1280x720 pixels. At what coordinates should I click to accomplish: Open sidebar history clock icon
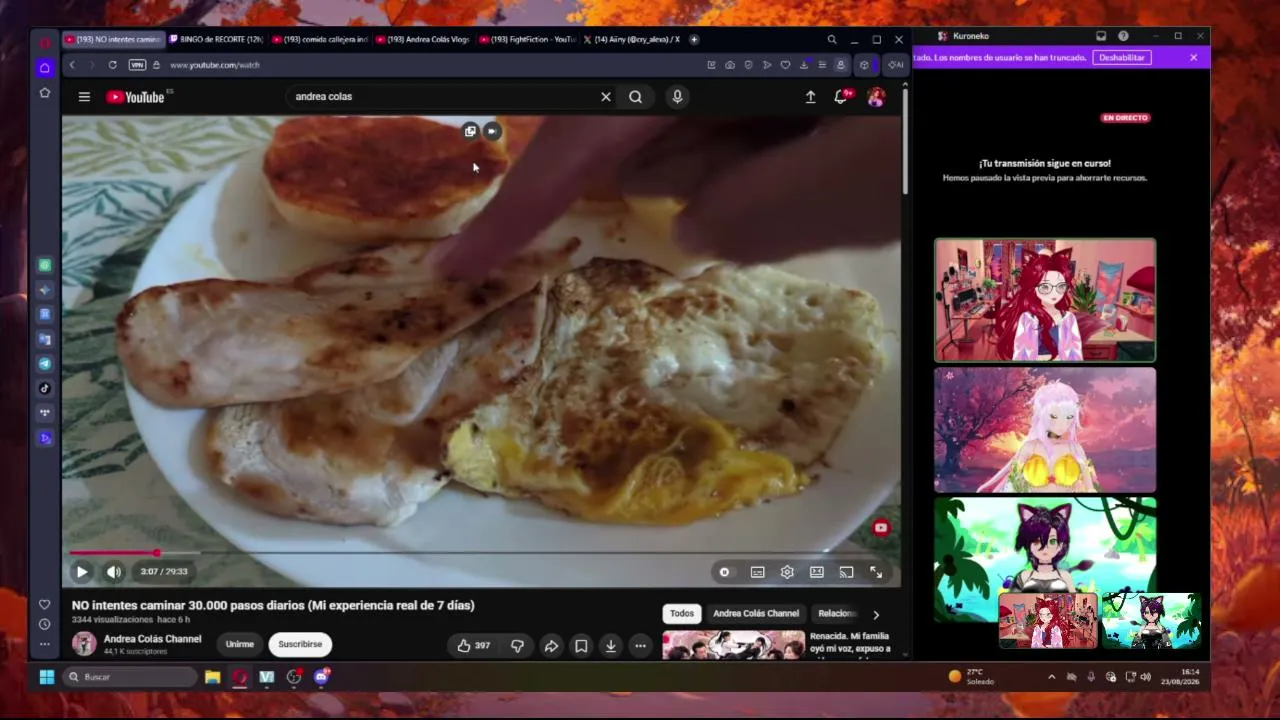click(x=44, y=624)
